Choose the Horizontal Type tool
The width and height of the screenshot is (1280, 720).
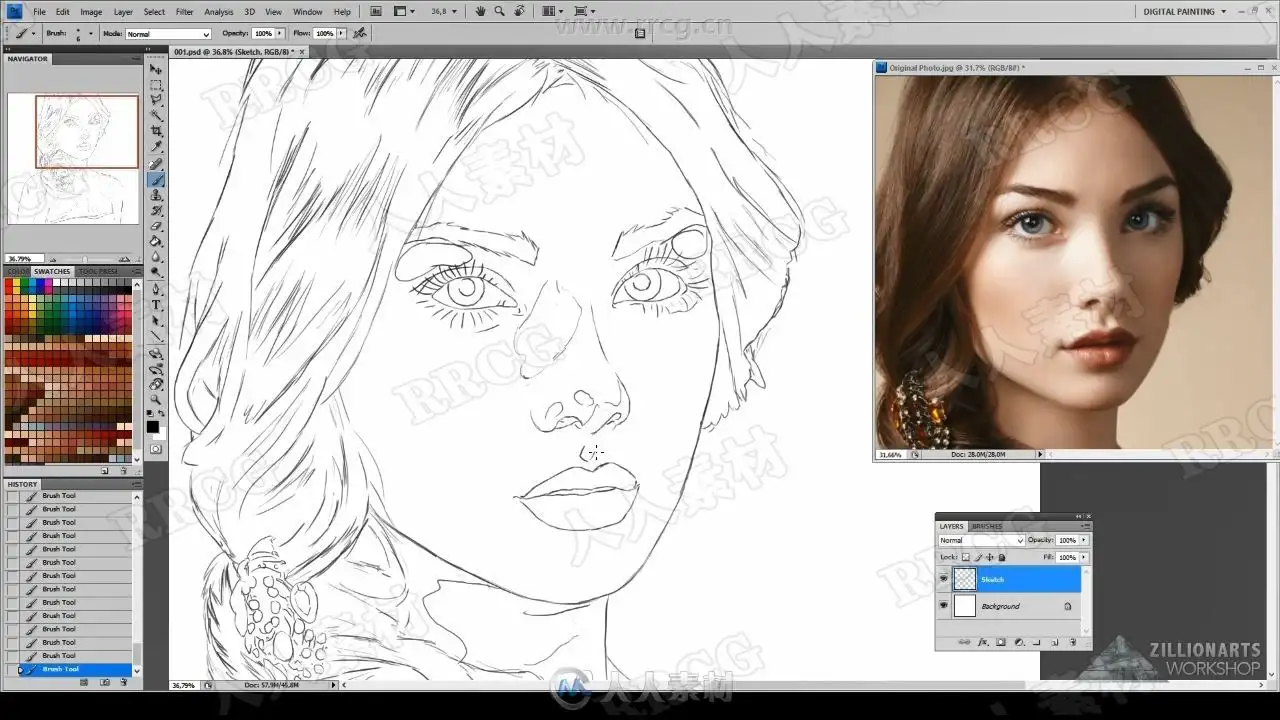pyautogui.click(x=156, y=305)
